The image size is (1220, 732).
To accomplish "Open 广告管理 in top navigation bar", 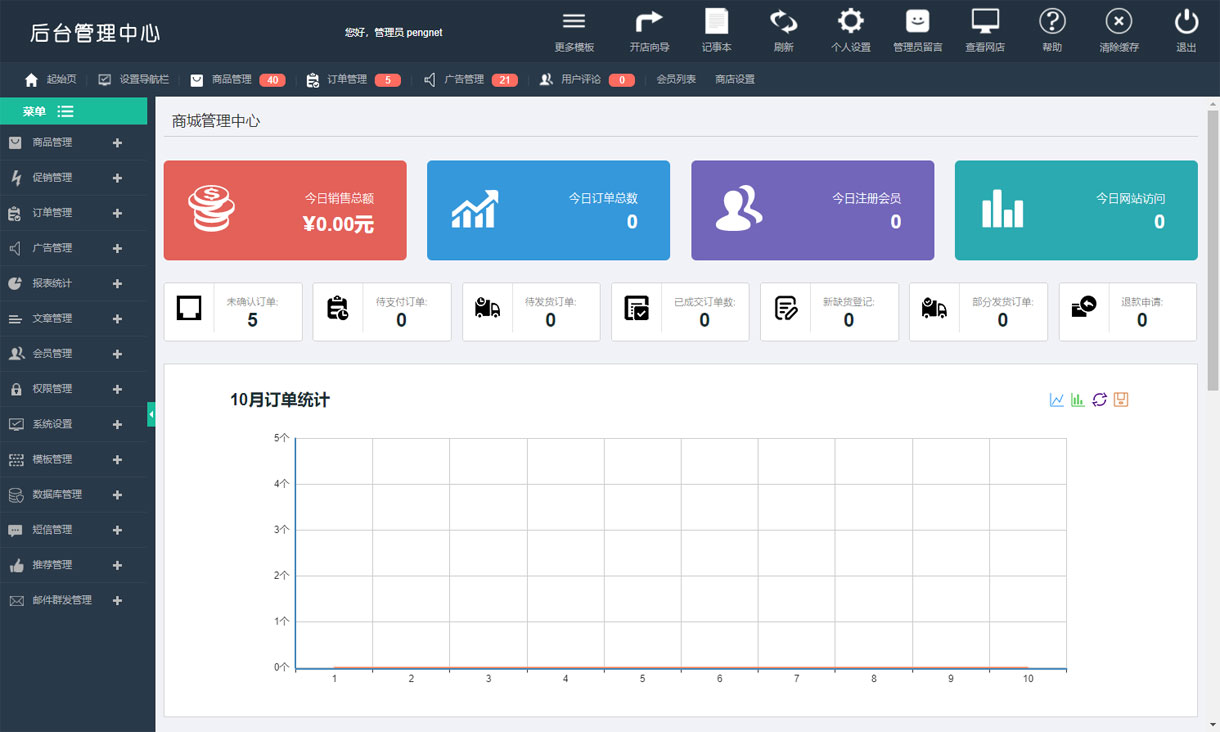I will point(464,80).
